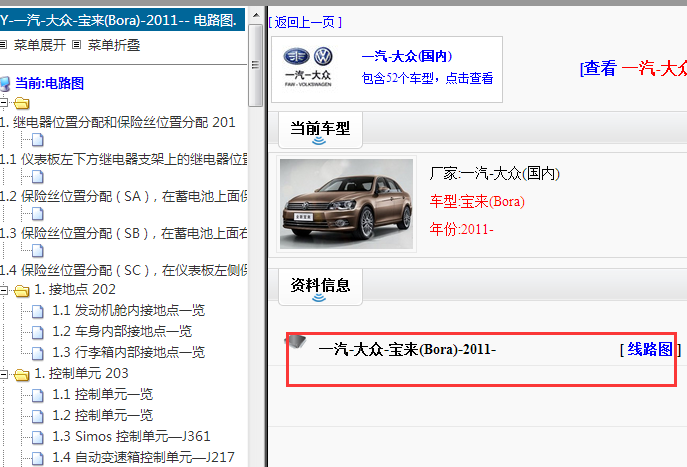The height and width of the screenshot is (467, 687).
Task: Click the 年份:2011- text
Action: 461,229
